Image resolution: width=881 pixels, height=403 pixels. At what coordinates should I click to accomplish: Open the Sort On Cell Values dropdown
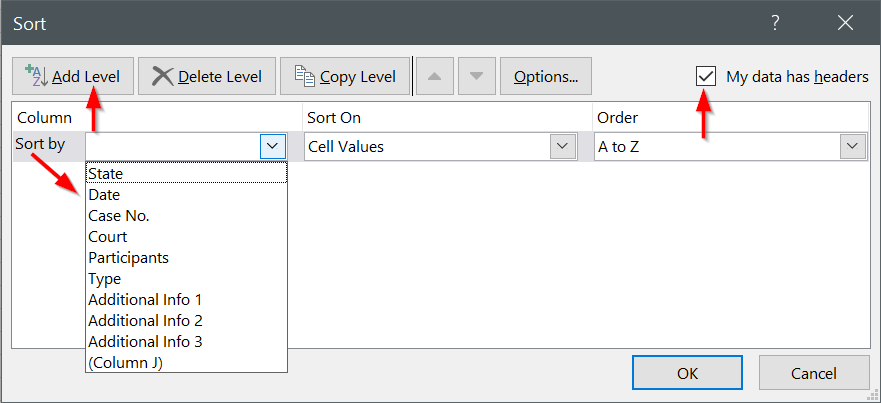[x=562, y=147]
